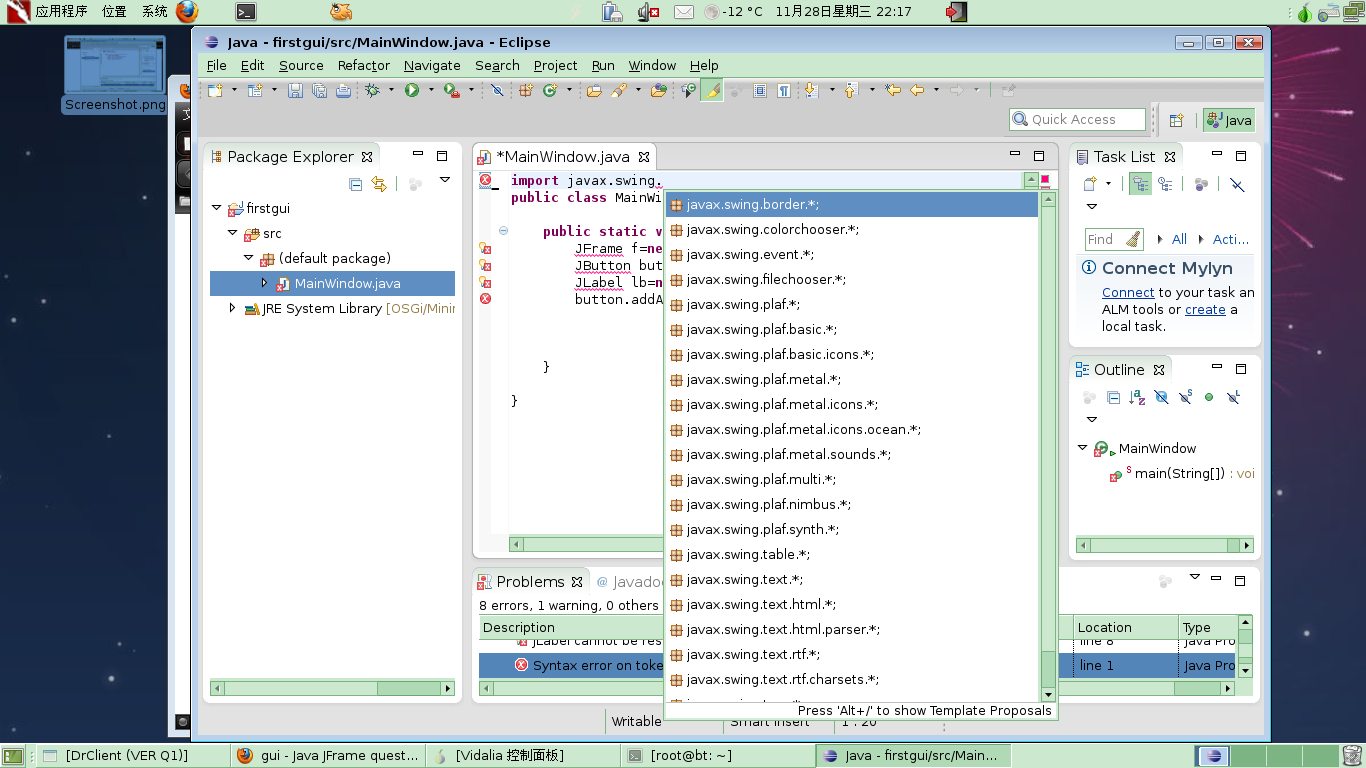Viewport: 1366px width, 768px height.
Task: Click the Find field in Task List
Action: pos(1114,239)
